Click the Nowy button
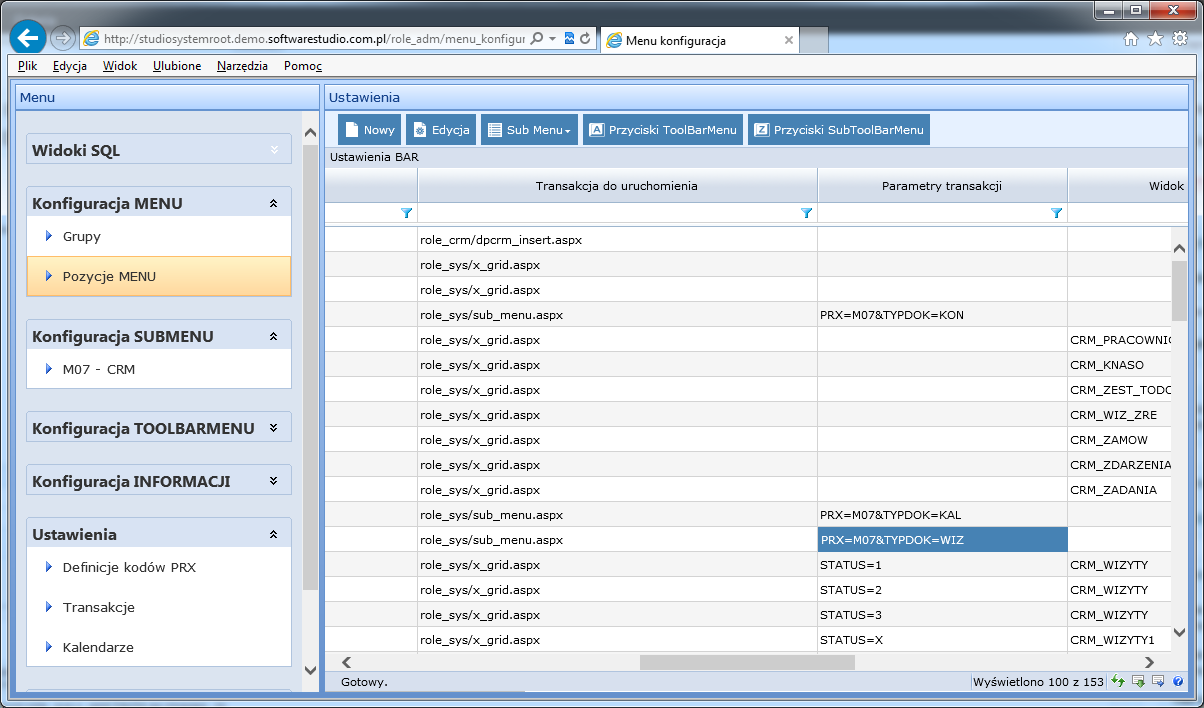Viewport: 1204px width, 708px height. [x=370, y=130]
